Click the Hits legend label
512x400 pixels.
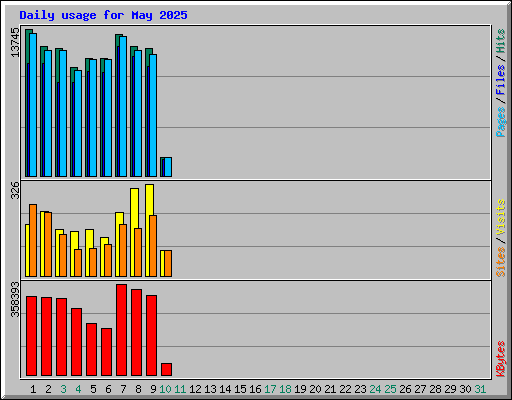(500, 41)
